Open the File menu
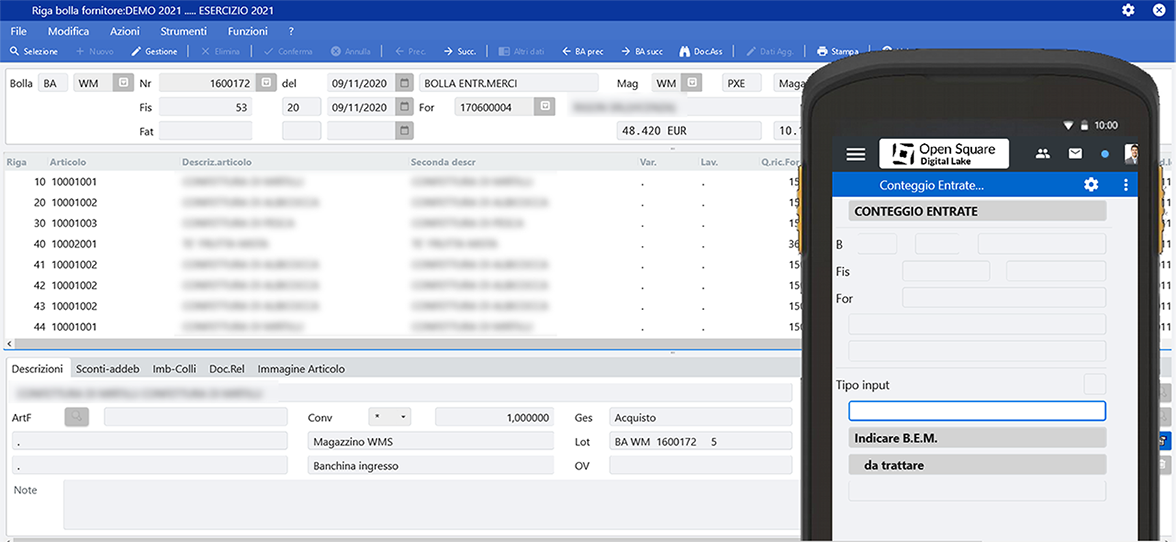 click(19, 31)
